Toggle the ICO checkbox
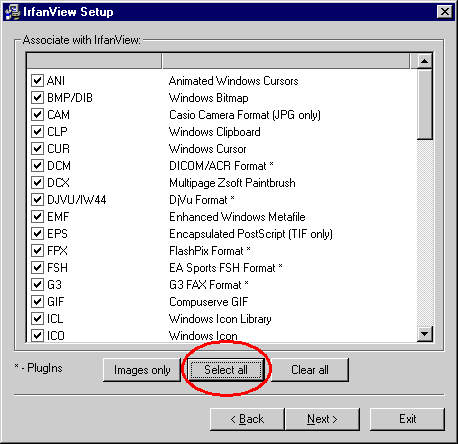This screenshot has width=458, height=444. (37, 335)
